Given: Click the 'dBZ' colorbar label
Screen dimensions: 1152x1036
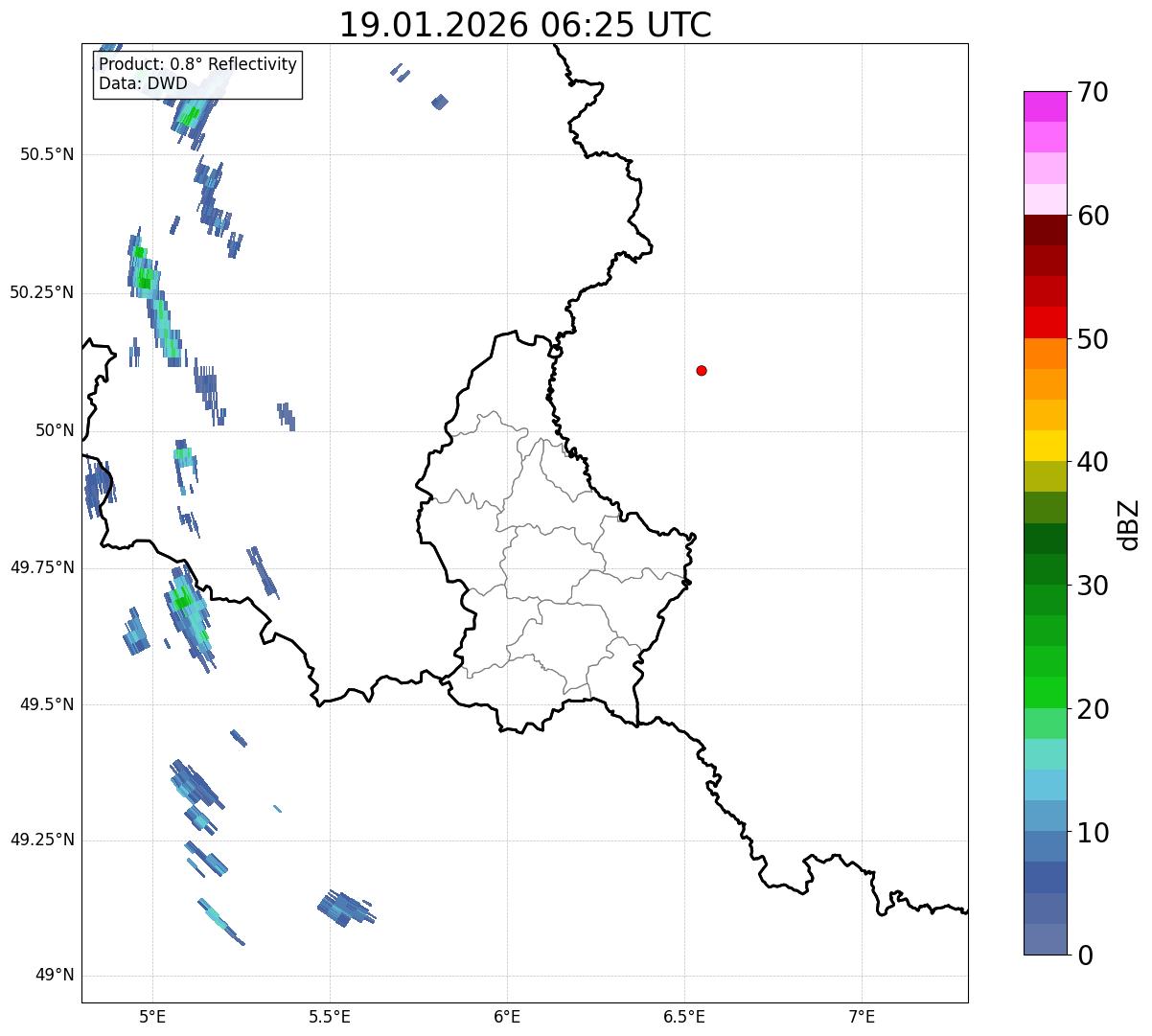Looking at the screenshot, I should [1129, 523].
